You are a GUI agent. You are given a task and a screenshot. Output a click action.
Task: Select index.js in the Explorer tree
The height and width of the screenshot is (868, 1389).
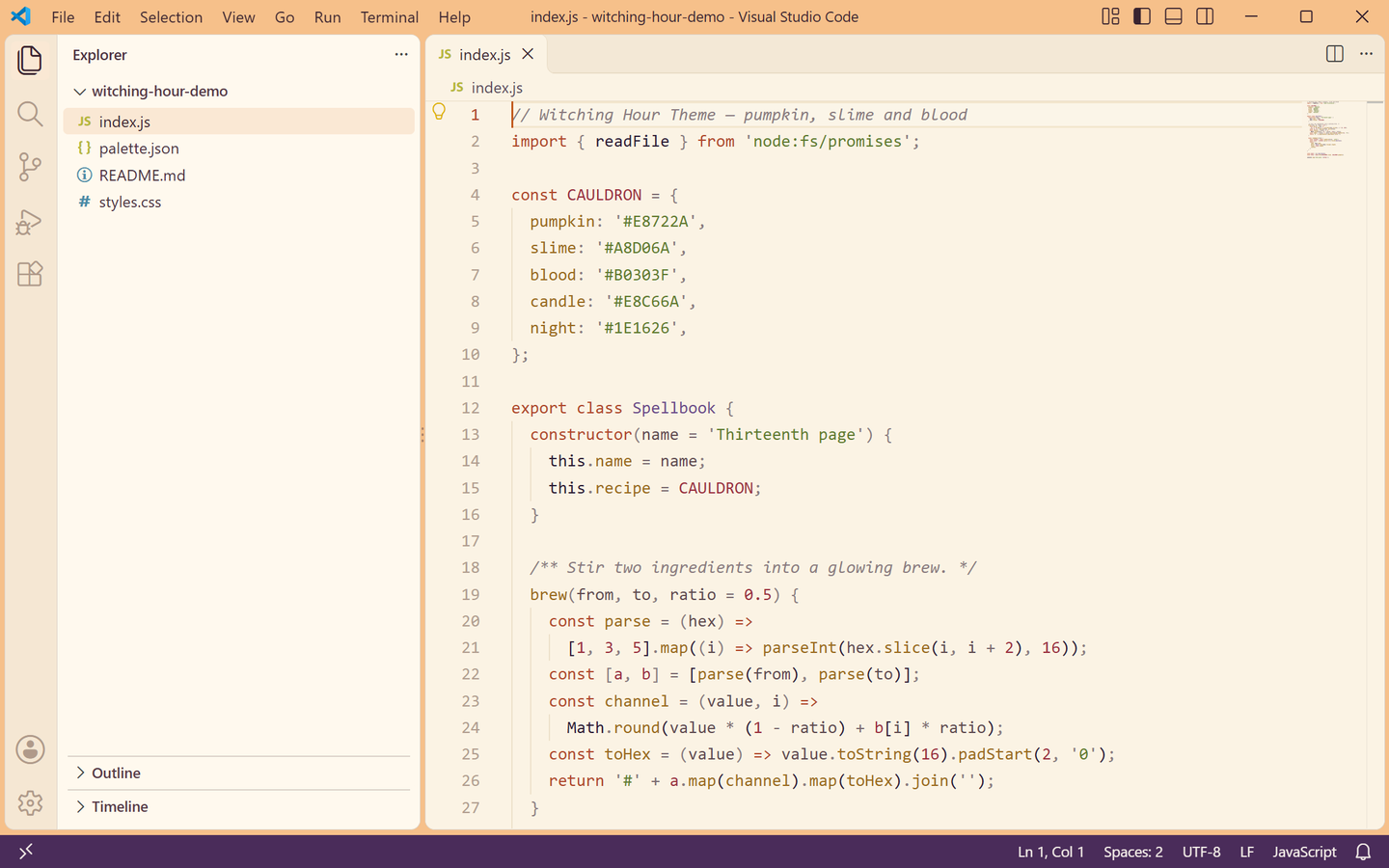[239, 122]
